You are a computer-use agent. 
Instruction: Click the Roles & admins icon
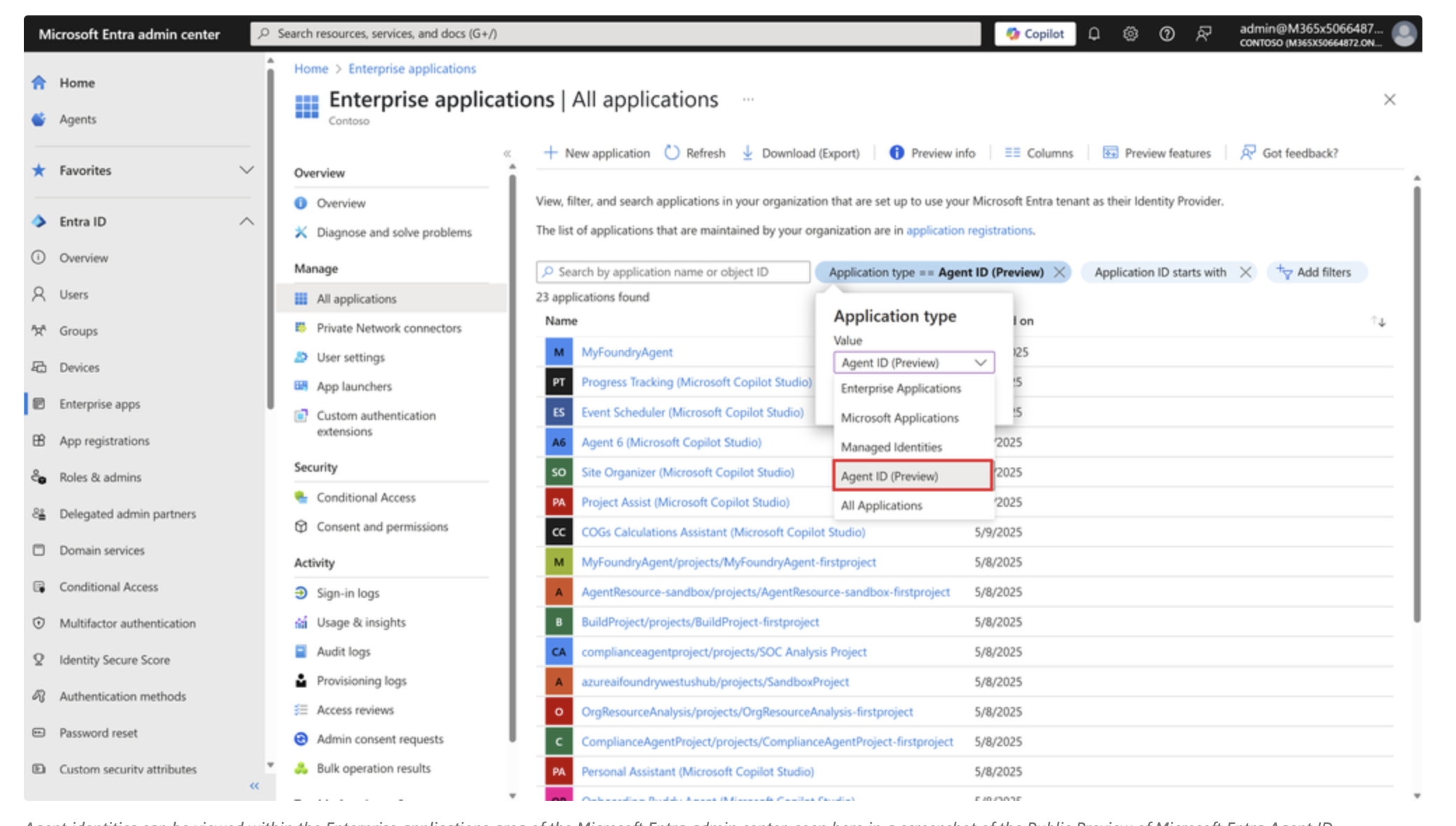(39, 477)
